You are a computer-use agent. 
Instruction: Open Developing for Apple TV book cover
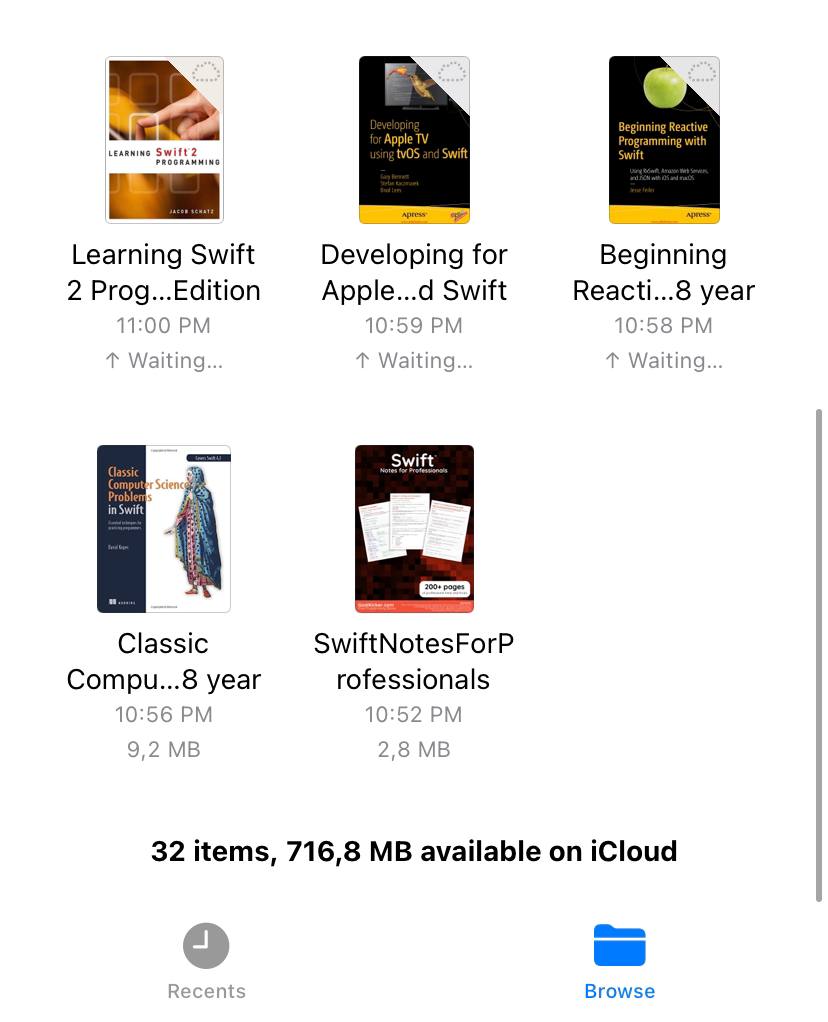[414, 140]
